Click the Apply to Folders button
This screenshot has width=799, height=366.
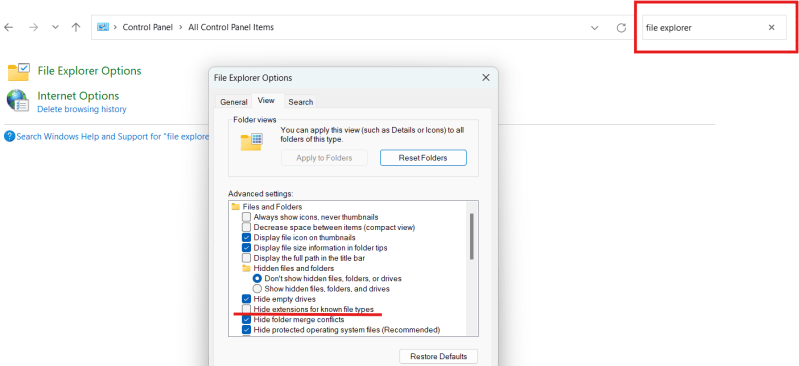click(x=324, y=158)
